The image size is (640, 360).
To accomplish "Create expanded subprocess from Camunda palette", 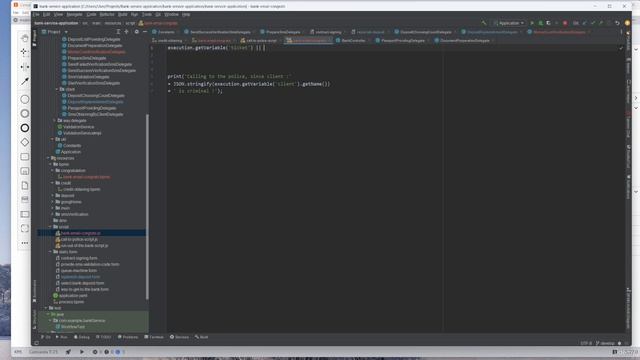I will pos(24,171).
